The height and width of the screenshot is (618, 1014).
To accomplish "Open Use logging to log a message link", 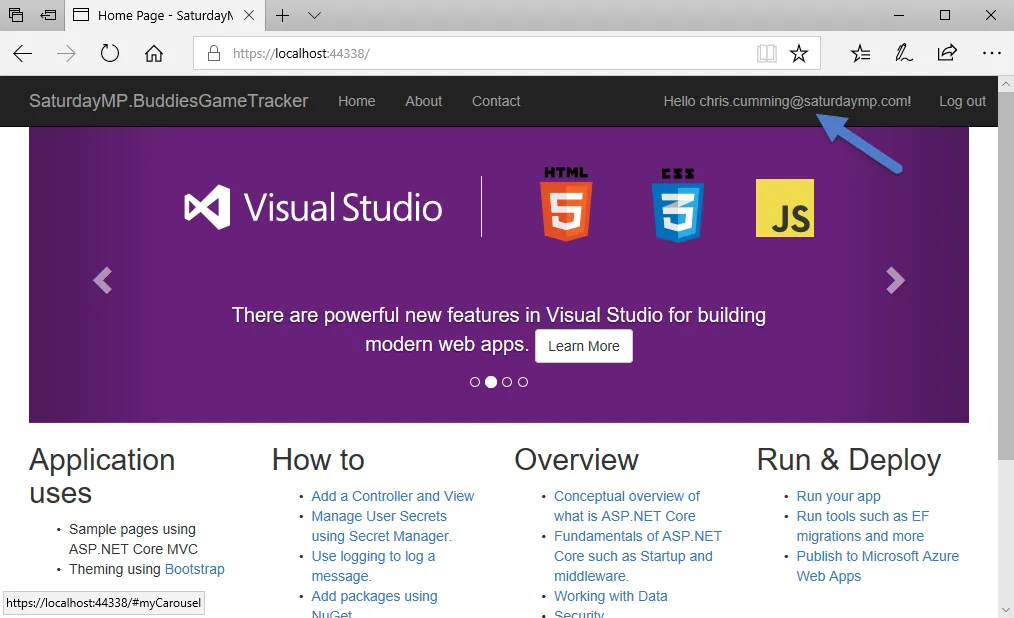I will 373,566.
